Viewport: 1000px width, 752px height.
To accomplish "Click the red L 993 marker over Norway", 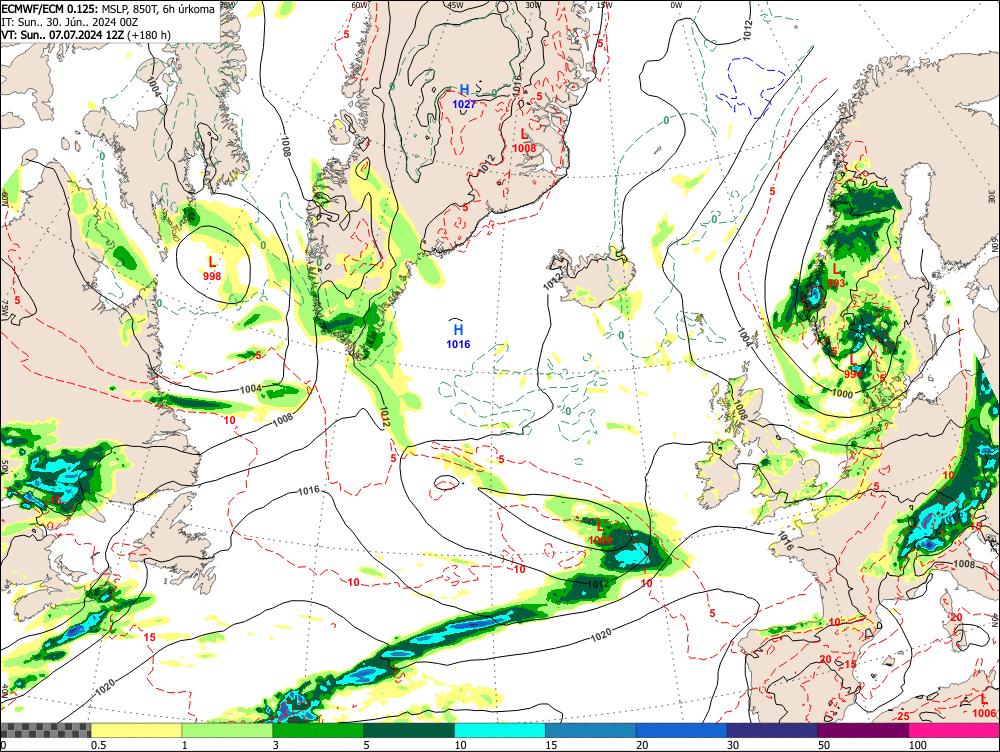I will (x=835, y=276).
